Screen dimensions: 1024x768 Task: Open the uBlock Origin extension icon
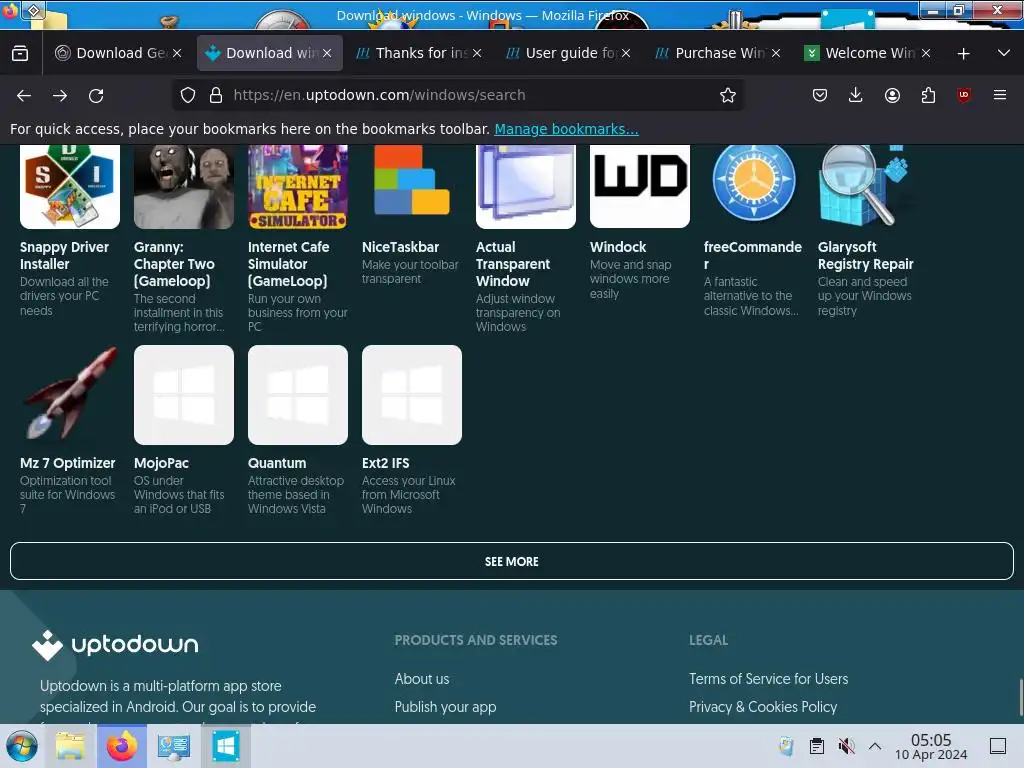pos(964,95)
